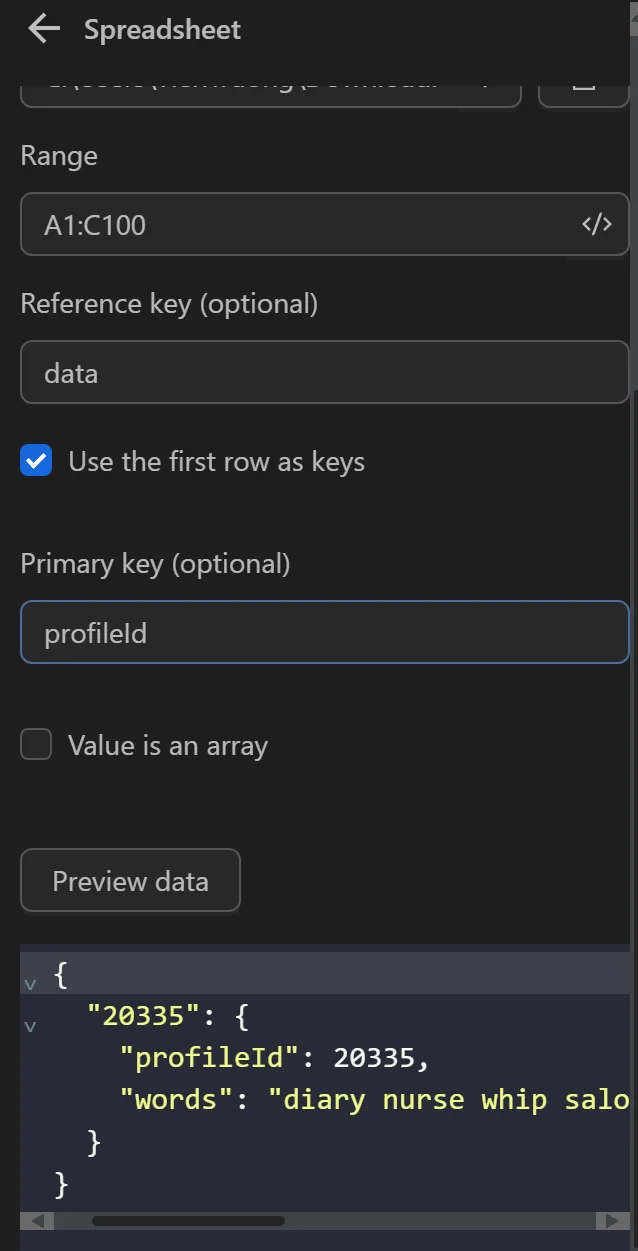Select the Range field containing A1:C100
This screenshot has width=638, height=1251.
pos(300,224)
